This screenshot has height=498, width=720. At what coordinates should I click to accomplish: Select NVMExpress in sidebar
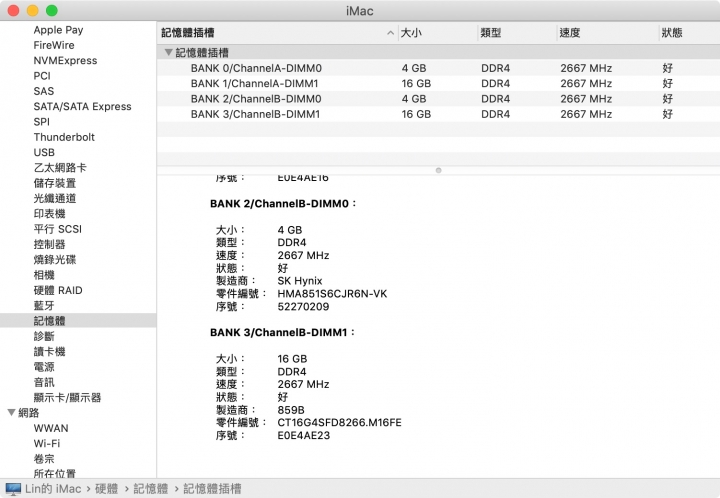pyautogui.click(x=65, y=61)
